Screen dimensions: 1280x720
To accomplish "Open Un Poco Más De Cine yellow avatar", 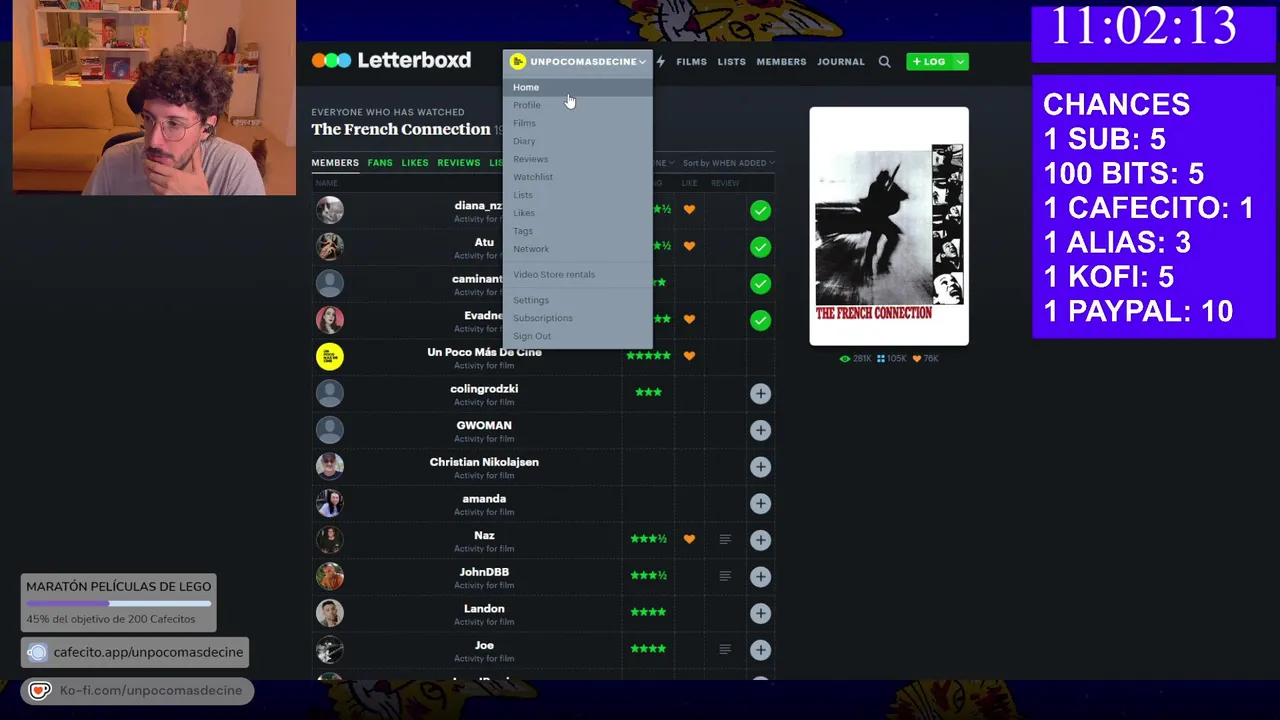I will (330, 356).
